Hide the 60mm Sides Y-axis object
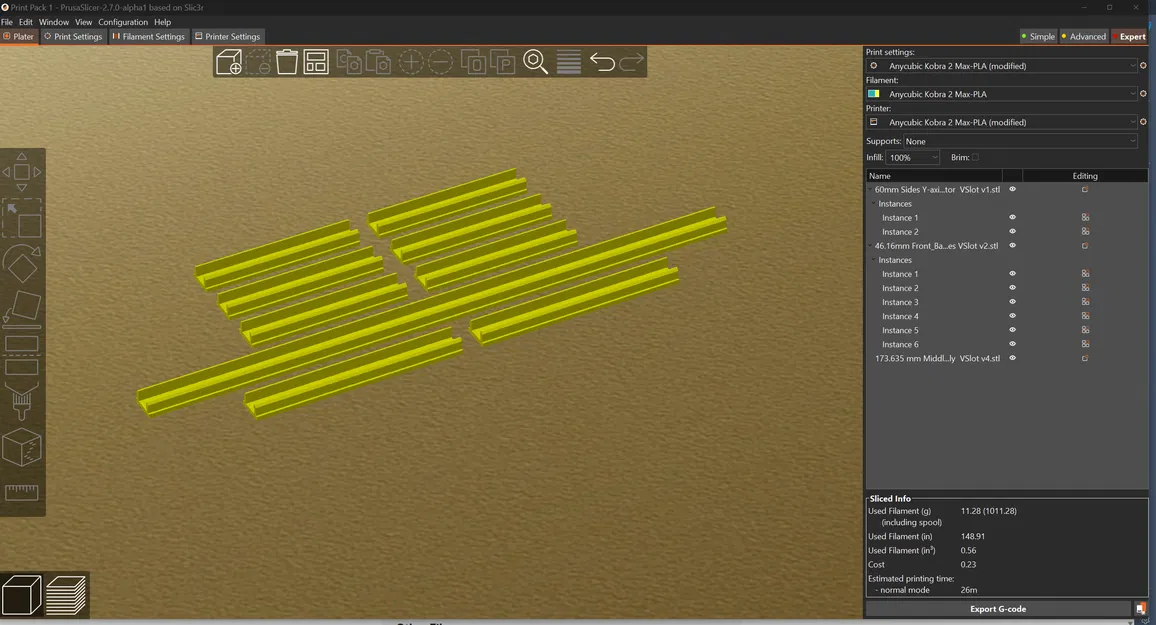 pyautogui.click(x=1012, y=189)
